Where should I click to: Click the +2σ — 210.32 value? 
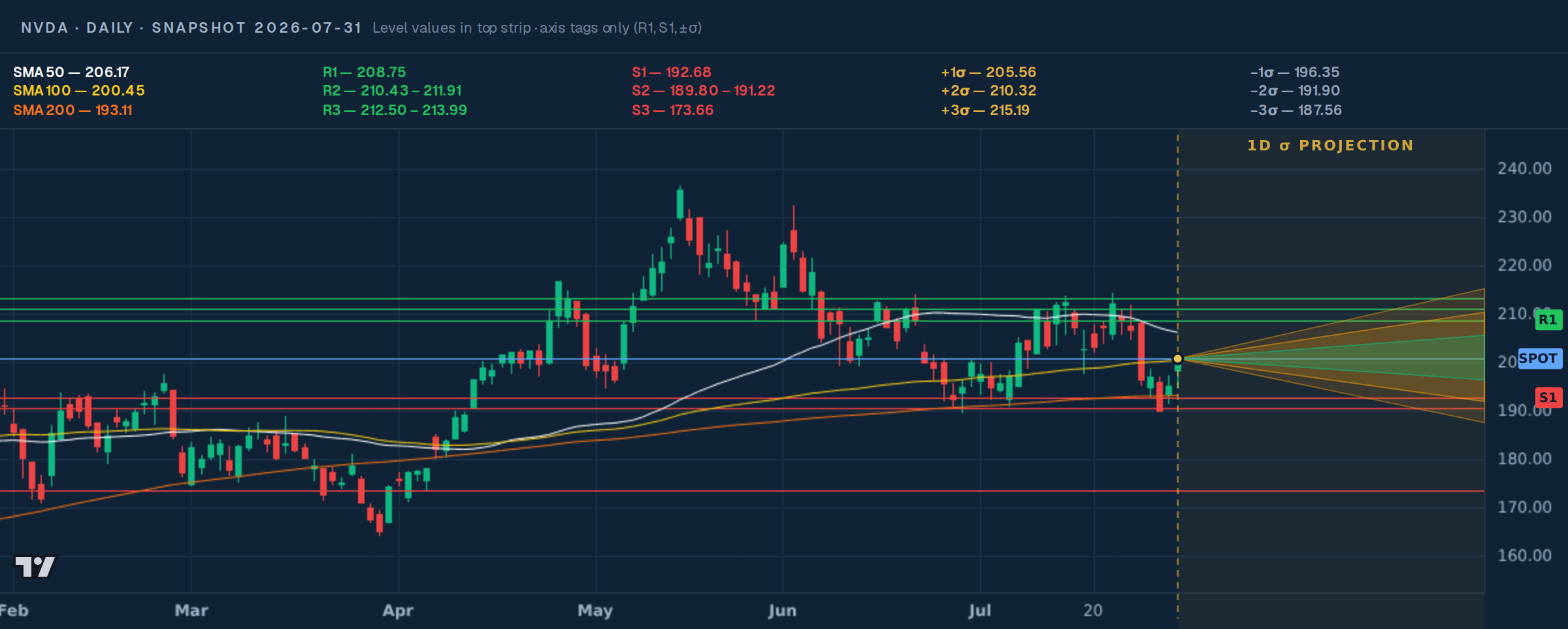click(988, 90)
